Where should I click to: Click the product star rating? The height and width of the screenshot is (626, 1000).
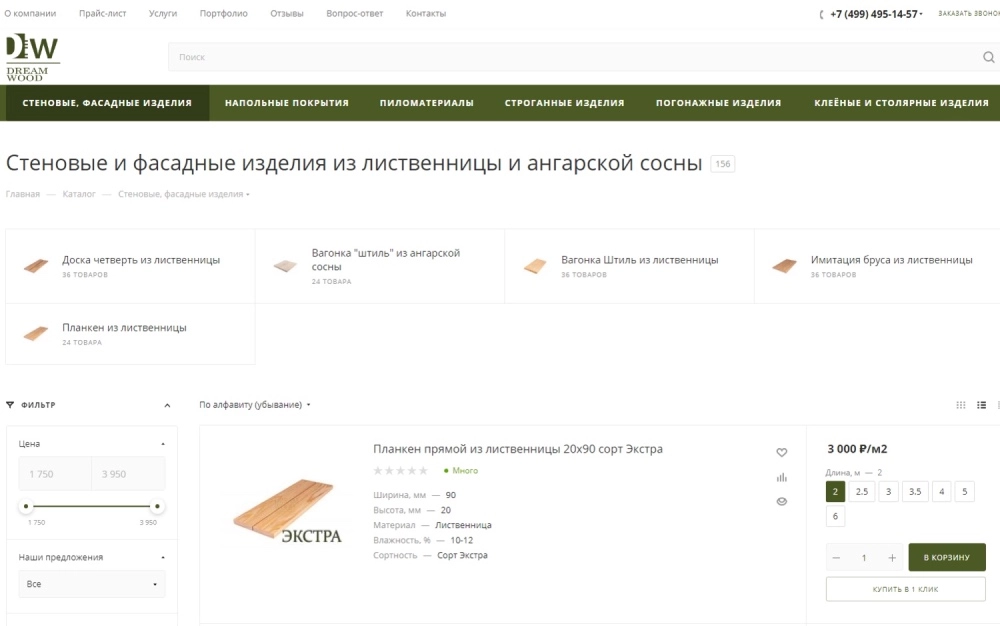point(401,470)
